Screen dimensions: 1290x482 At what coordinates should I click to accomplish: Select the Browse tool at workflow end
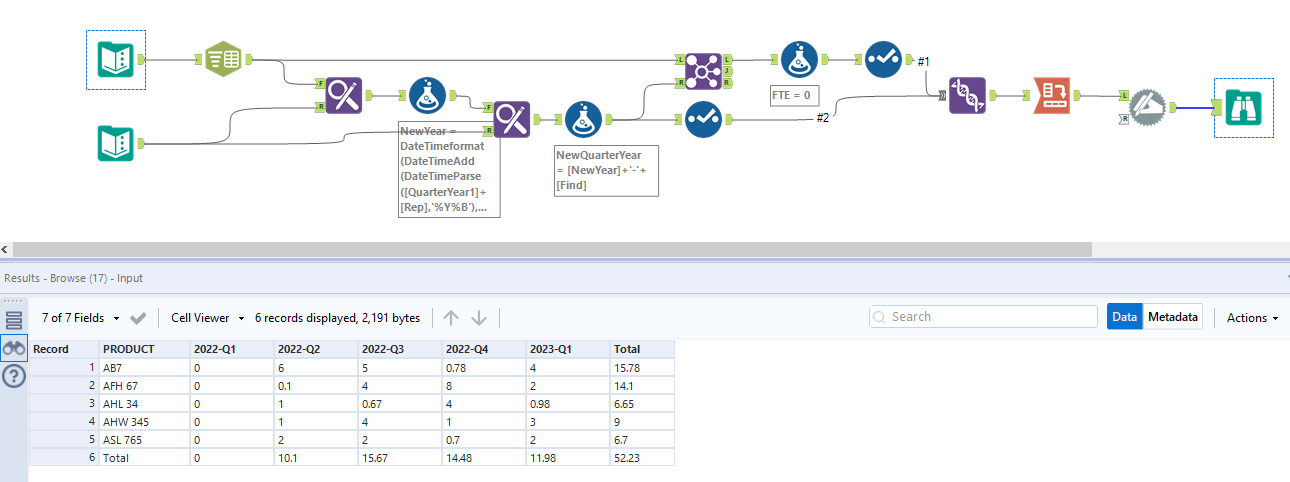click(x=1244, y=107)
